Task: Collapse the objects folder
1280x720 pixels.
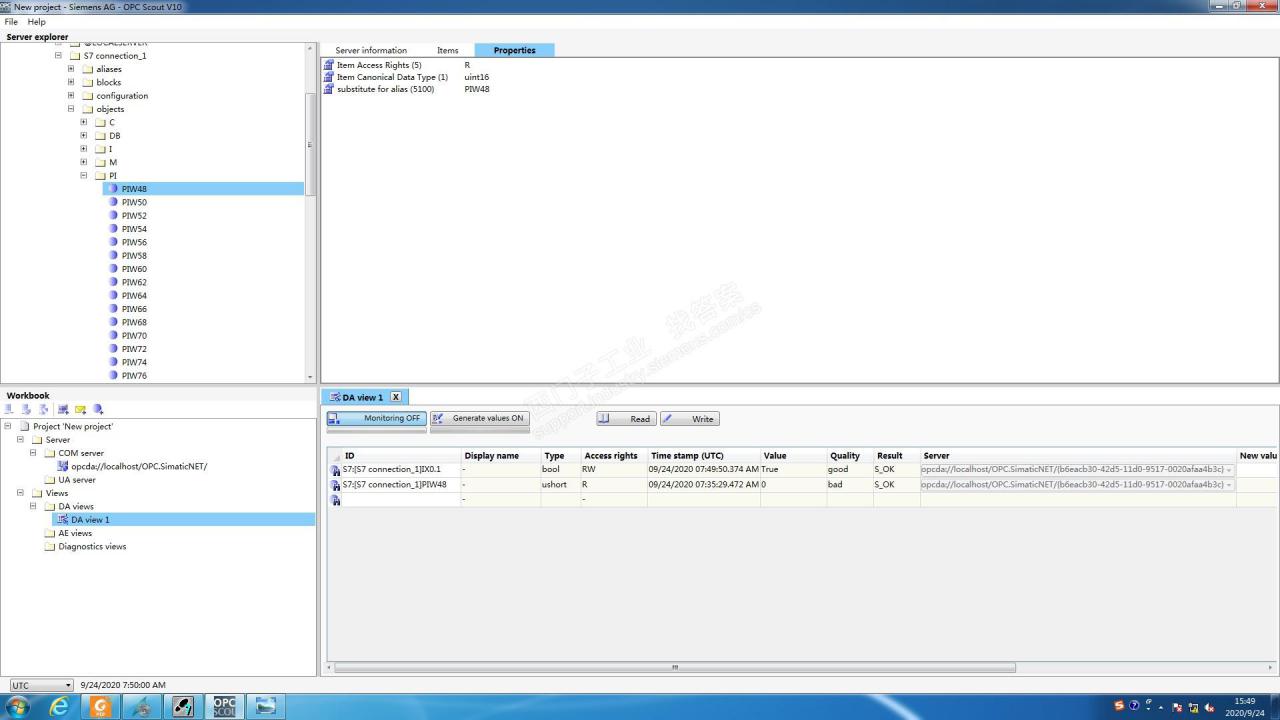Action: pos(71,109)
